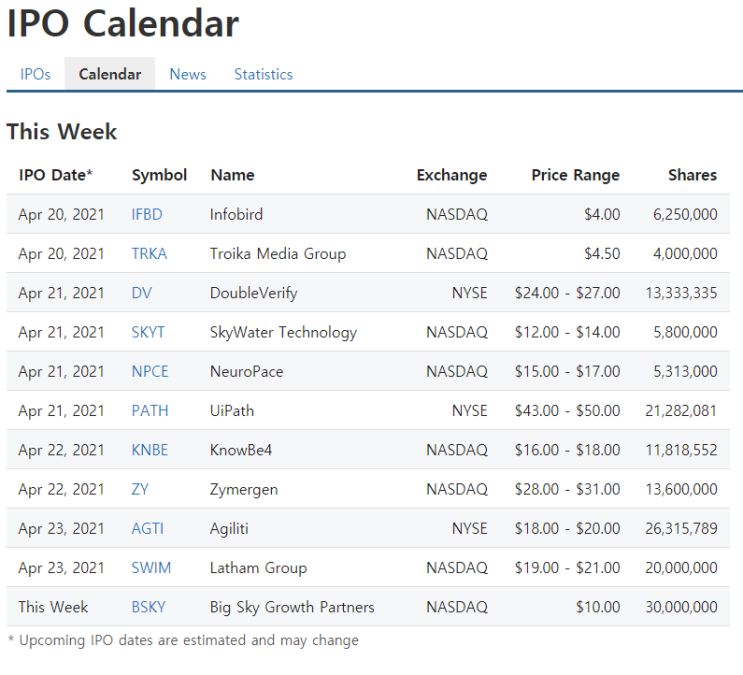The width and height of the screenshot is (743, 675).
Task: Select the Infobird company name
Action: tap(236, 214)
